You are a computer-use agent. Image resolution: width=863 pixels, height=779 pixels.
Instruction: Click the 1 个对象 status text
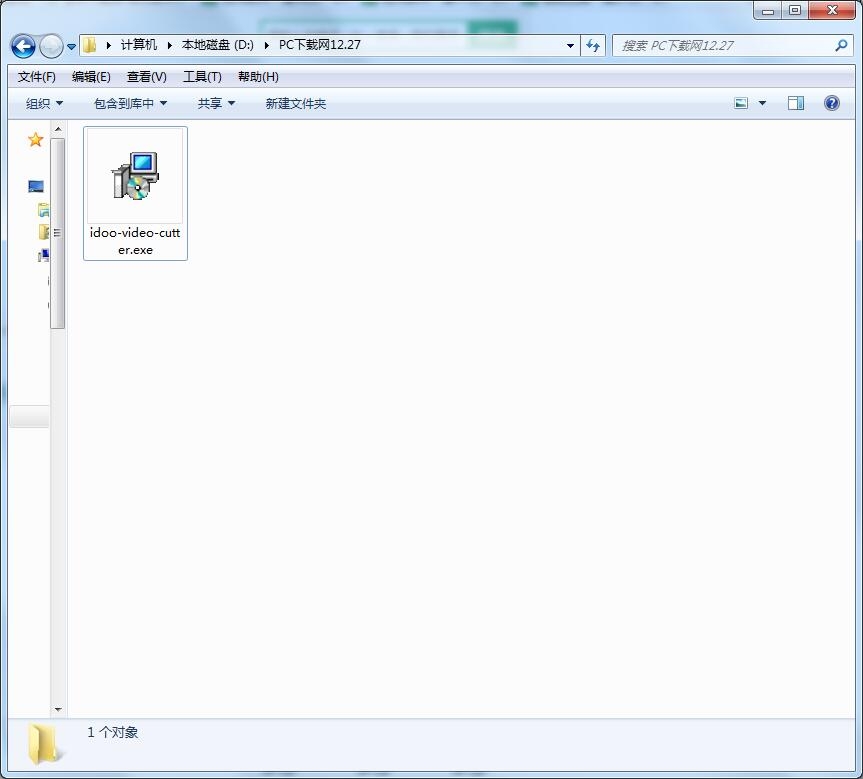pyautogui.click(x=112, y=732)
